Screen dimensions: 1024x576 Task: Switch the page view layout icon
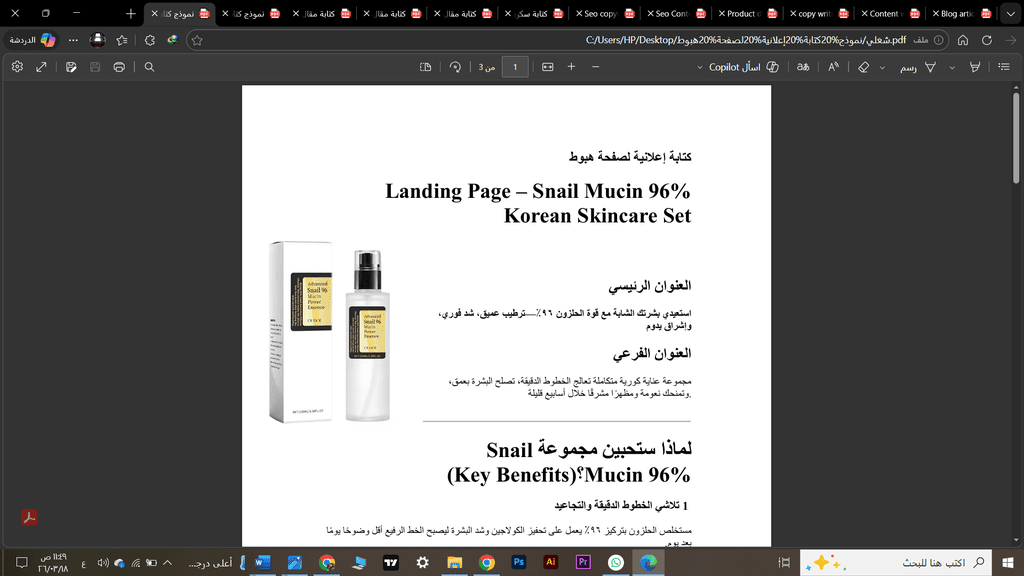(x=426, y=67)
